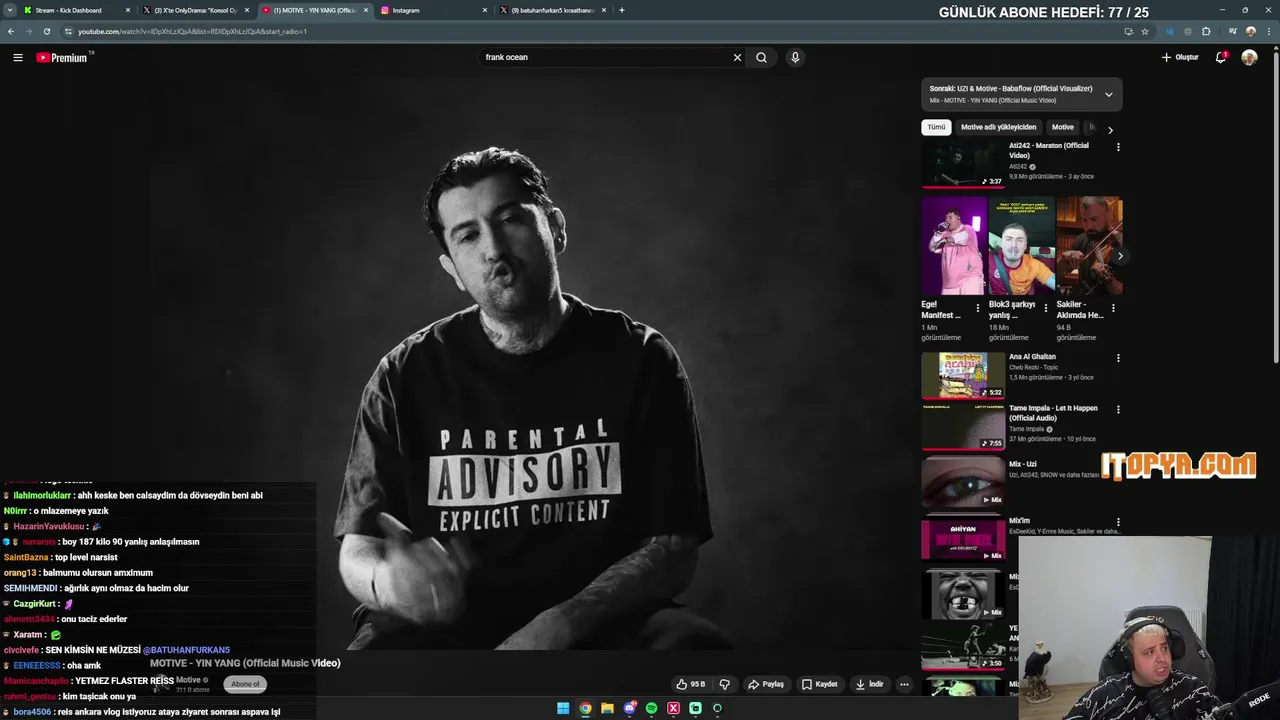Click the 'İndir' download button
Viewport: 1280px width, 720px height.
870,684
